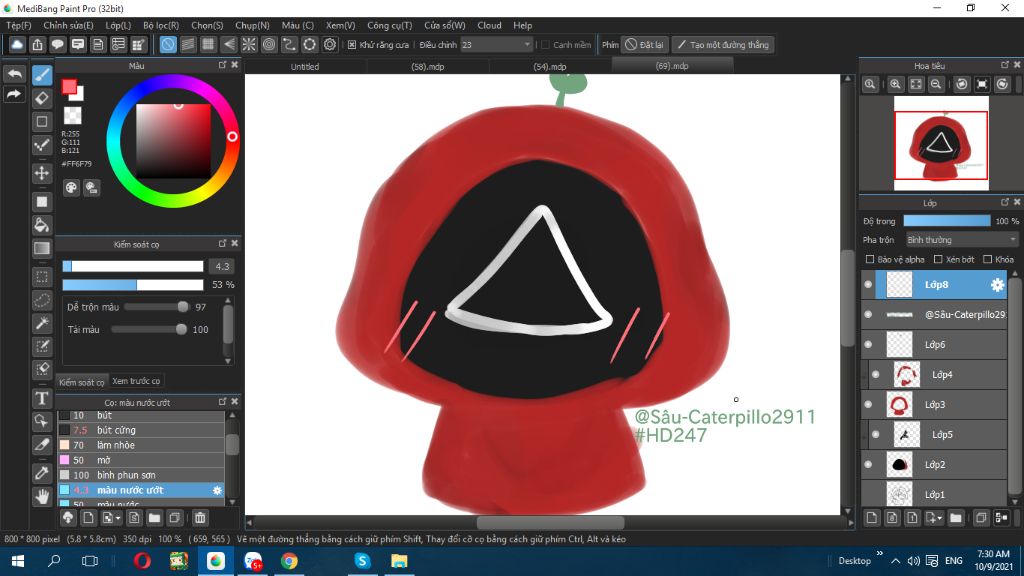Select the Hand pan tool

point(42,496)
